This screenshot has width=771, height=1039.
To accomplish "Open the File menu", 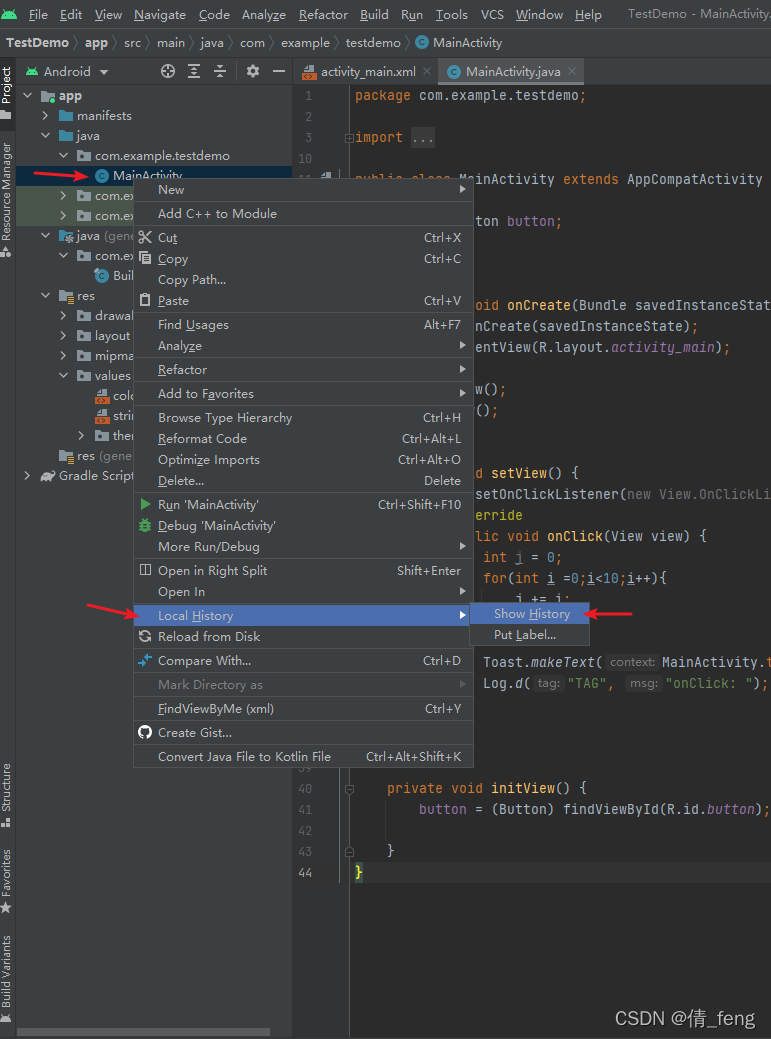I will (x=38, y=15).
